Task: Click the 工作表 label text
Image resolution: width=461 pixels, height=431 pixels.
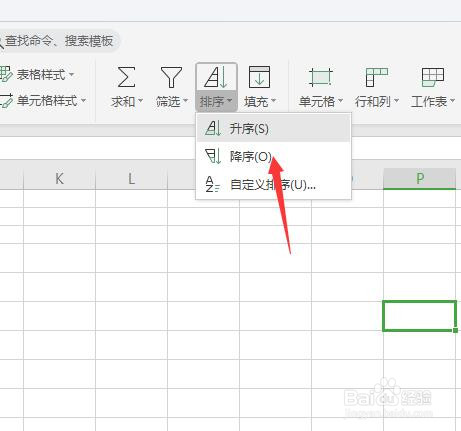Action: (429, 101)
